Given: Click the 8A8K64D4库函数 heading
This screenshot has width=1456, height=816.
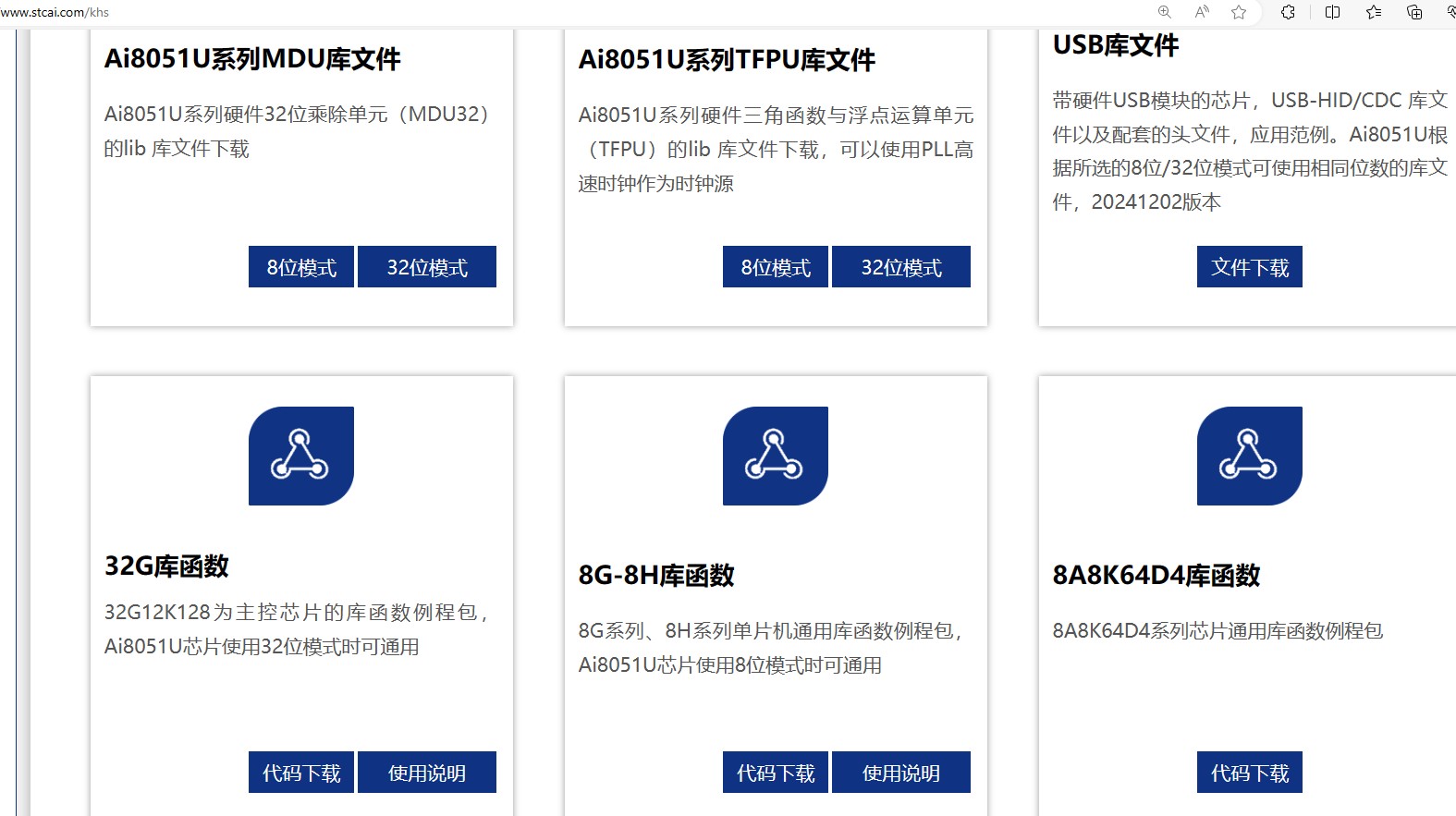Looking at the screenshot, I should click(1156, 575).
